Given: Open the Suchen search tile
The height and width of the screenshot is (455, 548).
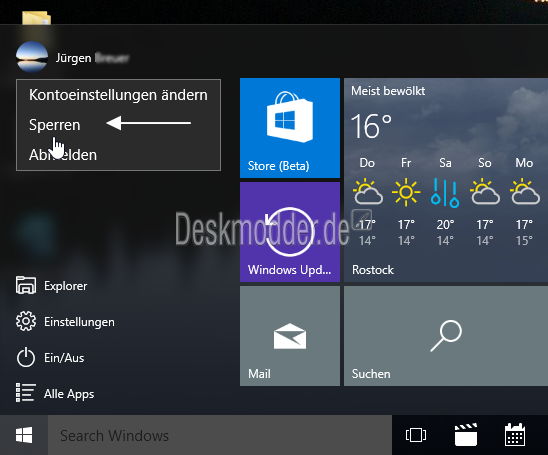Looking at the screenshot, I should coord(446,336).
